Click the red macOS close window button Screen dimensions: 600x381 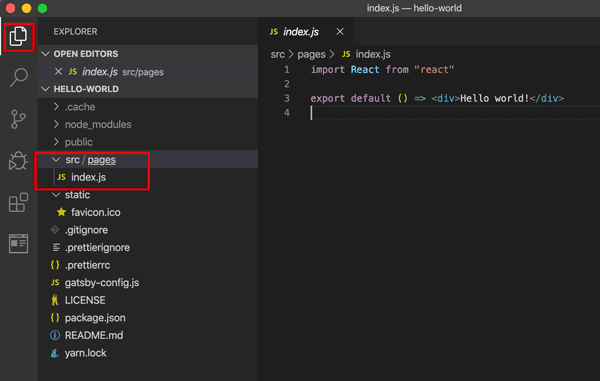[11, 8]
